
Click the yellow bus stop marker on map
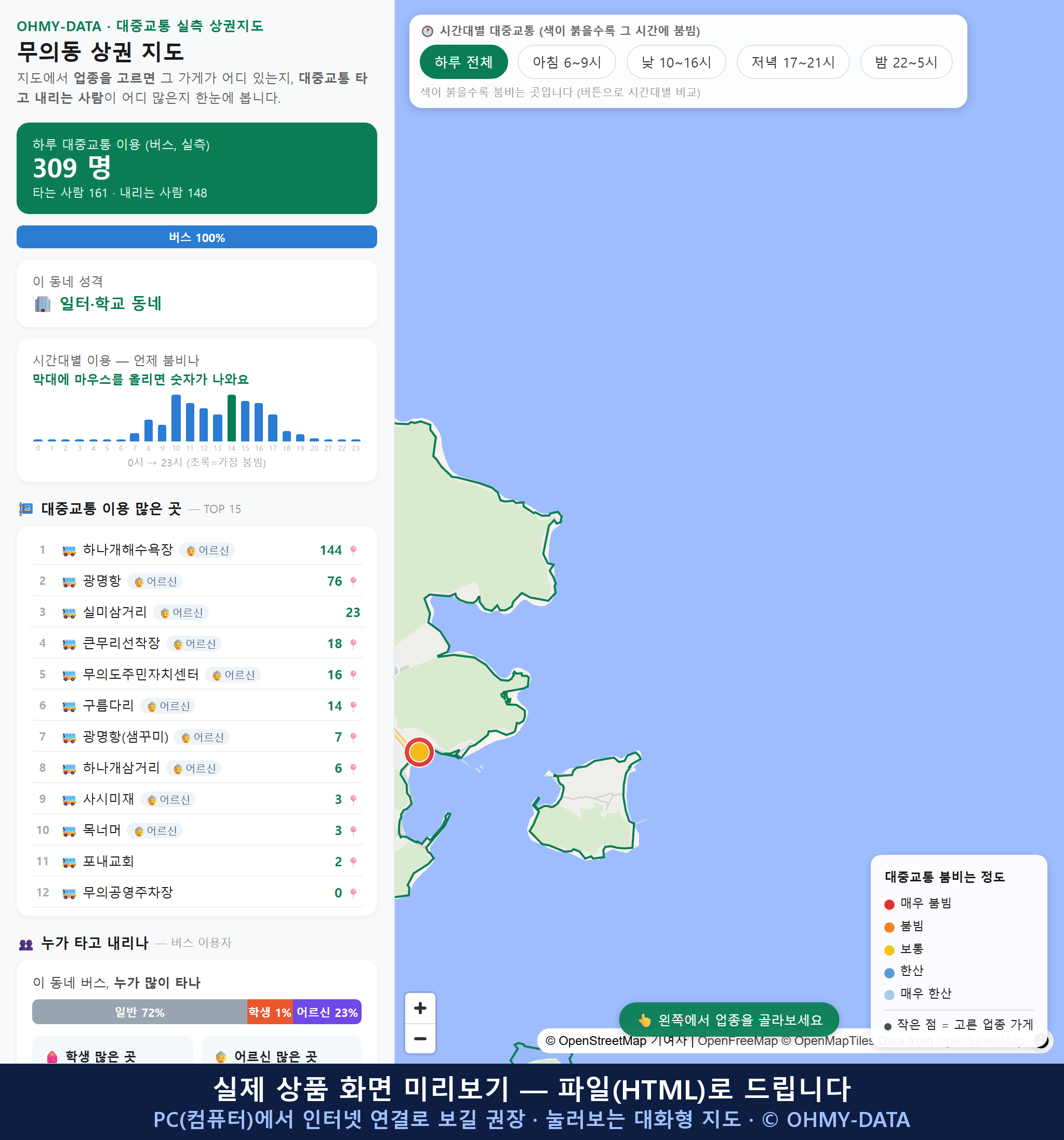(419, 752)
